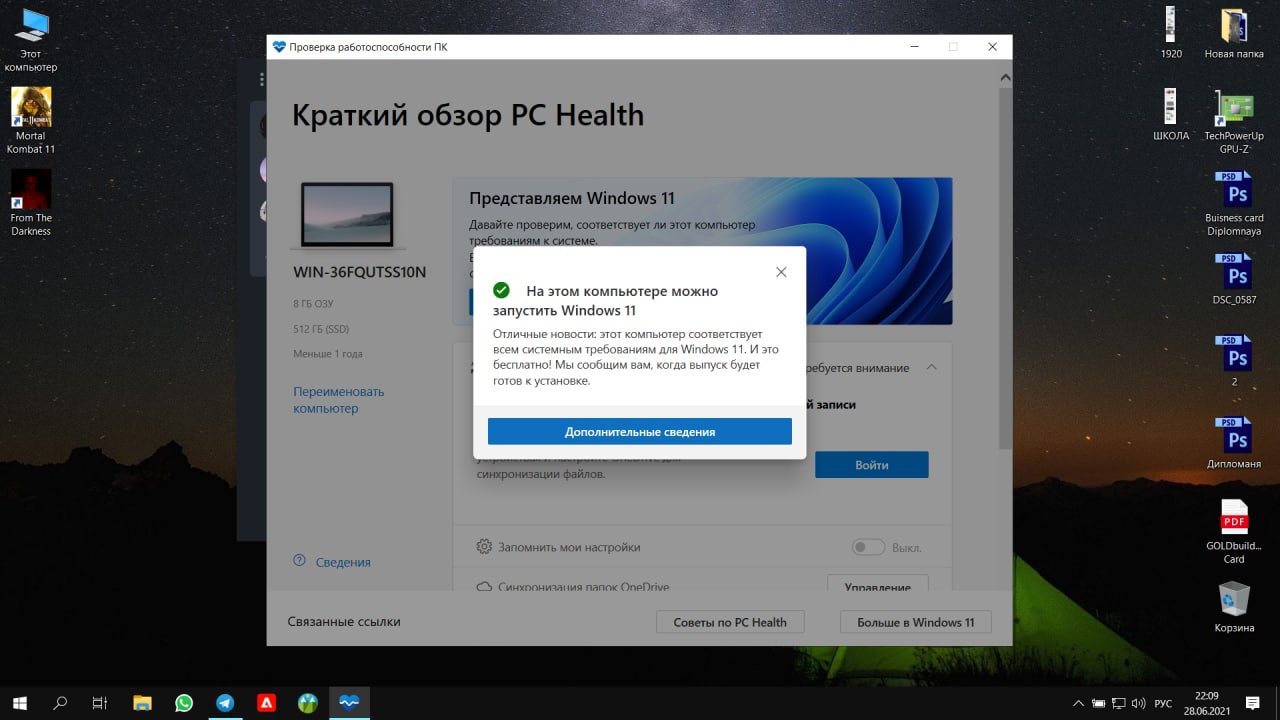This screenshot has height=720, width=1280.
Task: Select the TechPowerUp GPU-Z desktop shortcut
Action: [1234, 121]
